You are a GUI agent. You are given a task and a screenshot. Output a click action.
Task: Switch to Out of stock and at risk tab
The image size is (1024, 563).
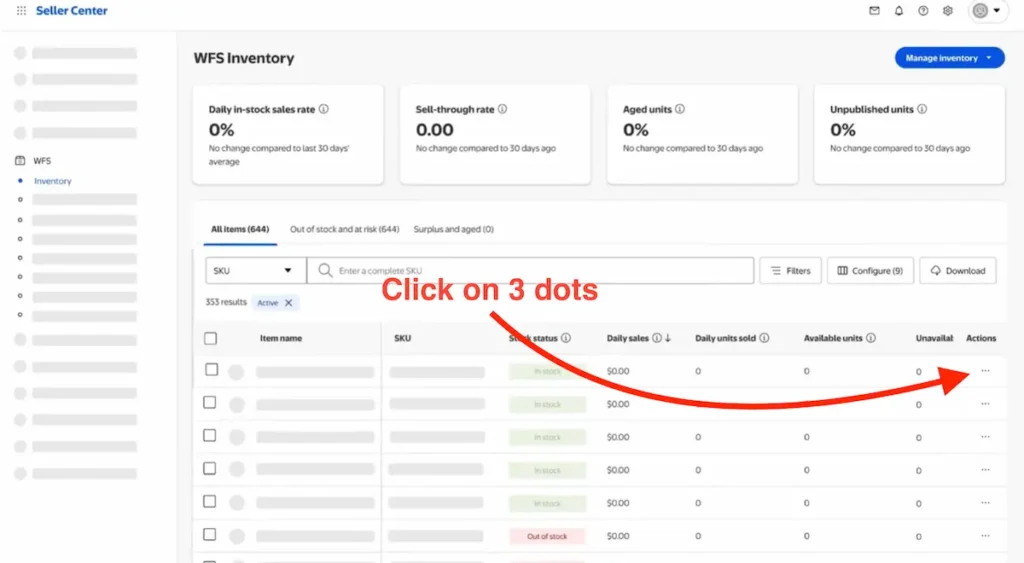click(344, 229)
